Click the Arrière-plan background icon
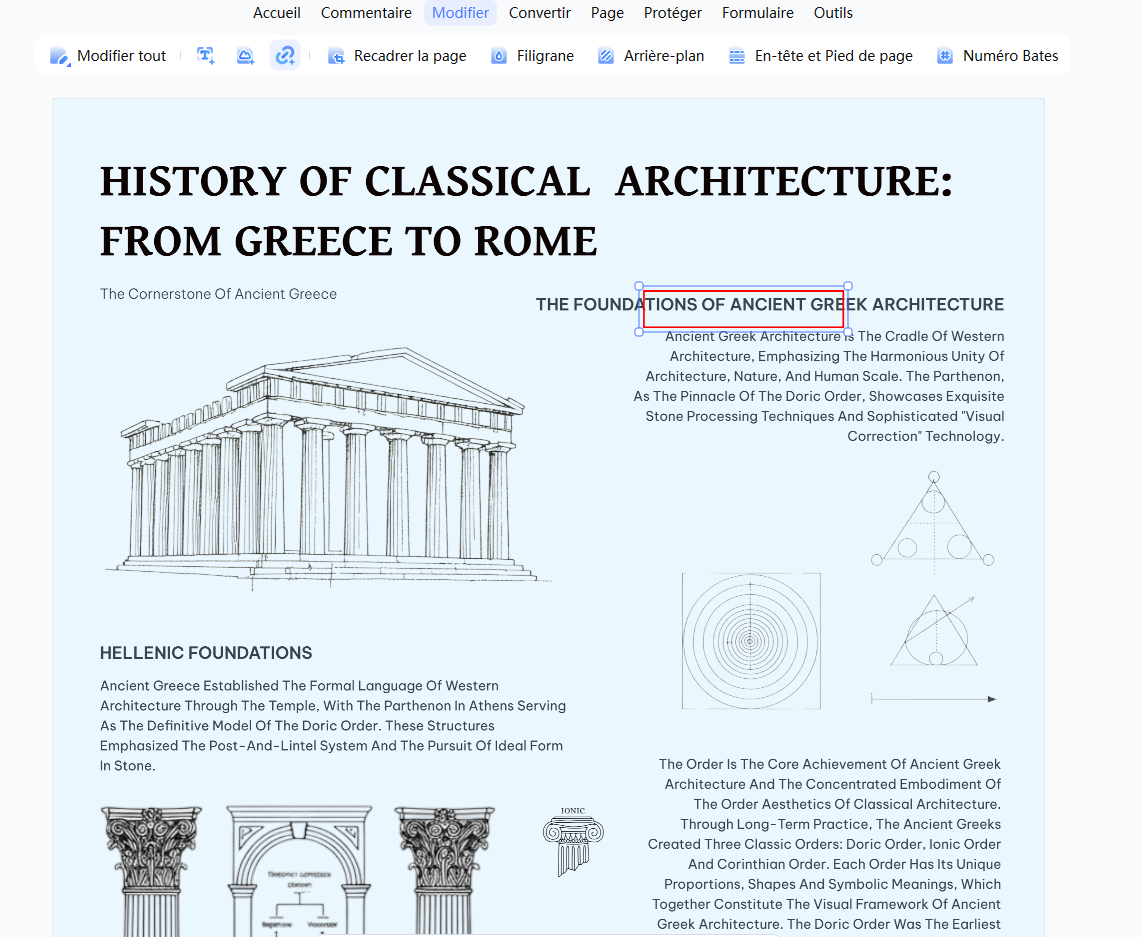The width and height of the screenshot is (1142, 937). click(606, 56)
